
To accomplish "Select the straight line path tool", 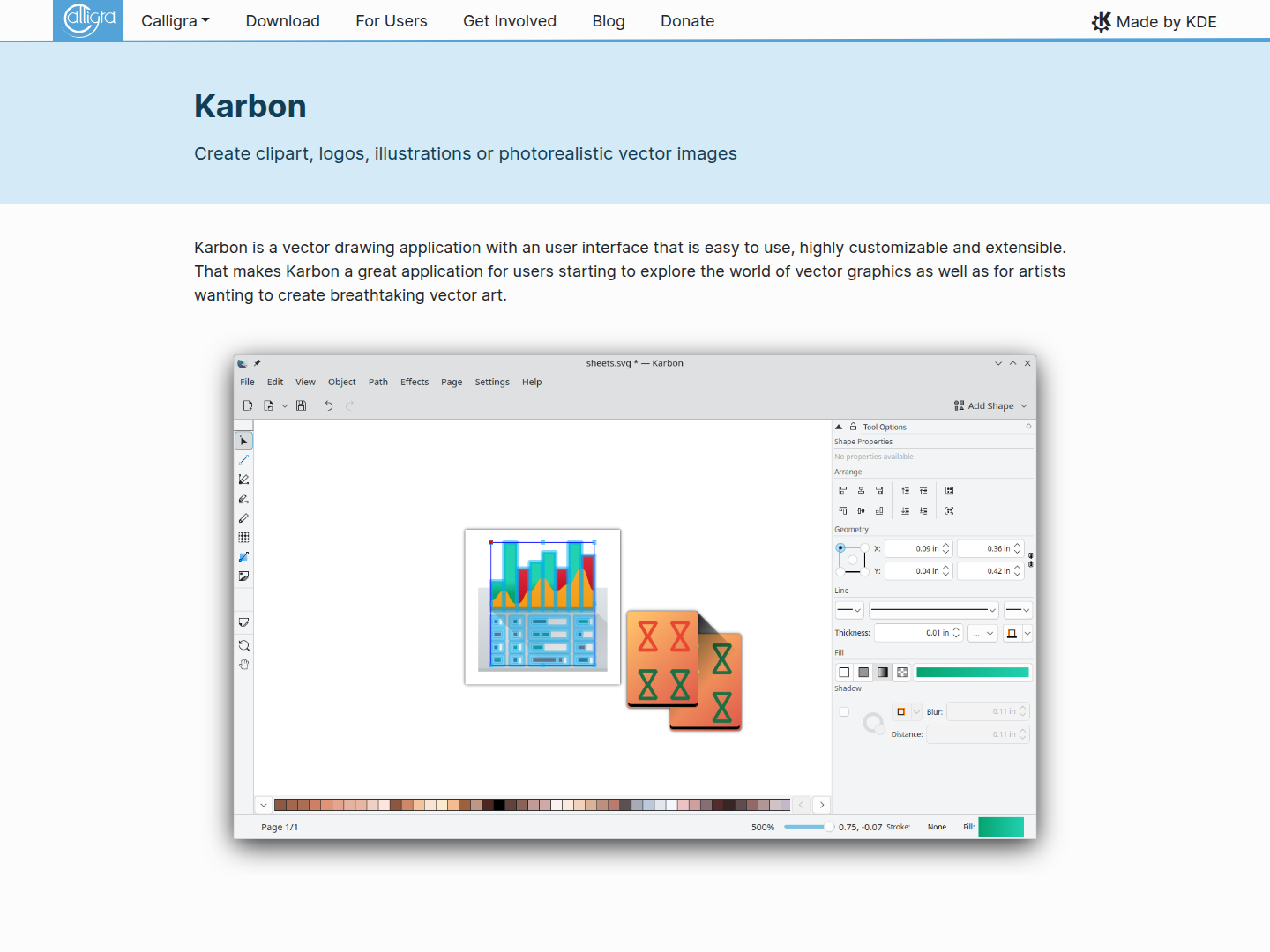I will point(243,460).
